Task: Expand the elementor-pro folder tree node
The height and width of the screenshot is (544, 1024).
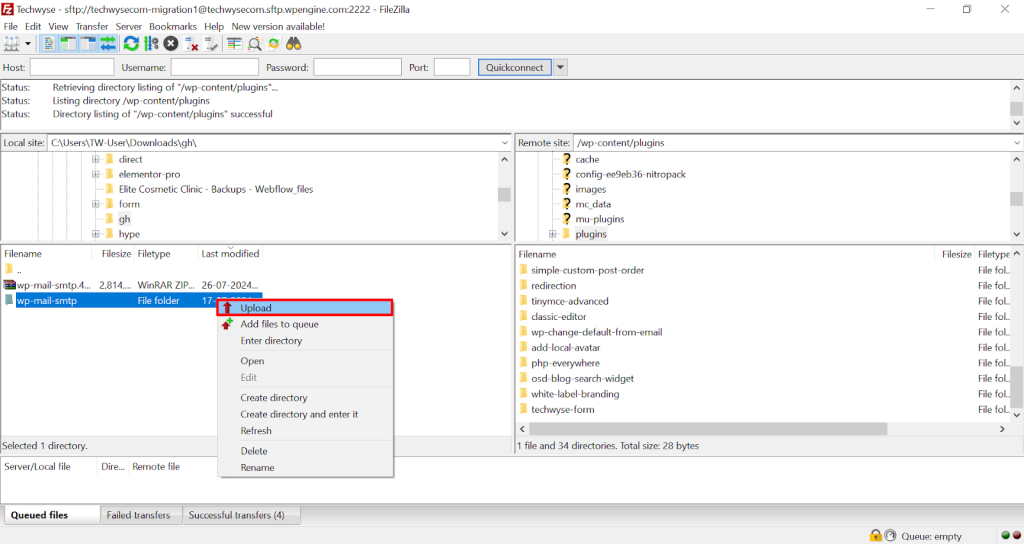Action: tap(96, 174)
